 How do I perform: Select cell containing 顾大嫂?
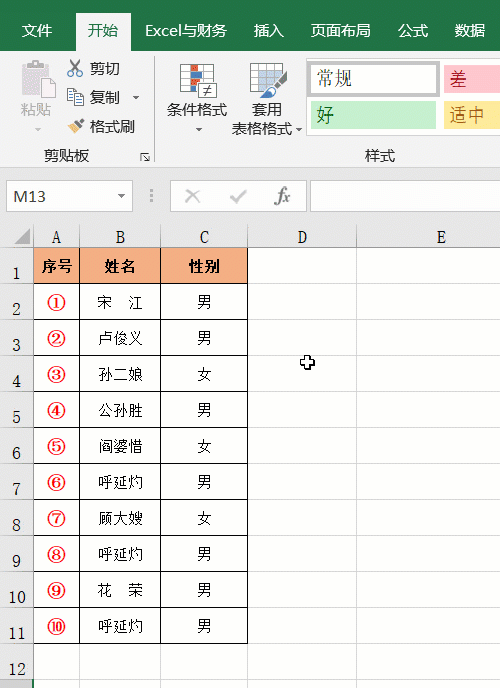120,518
